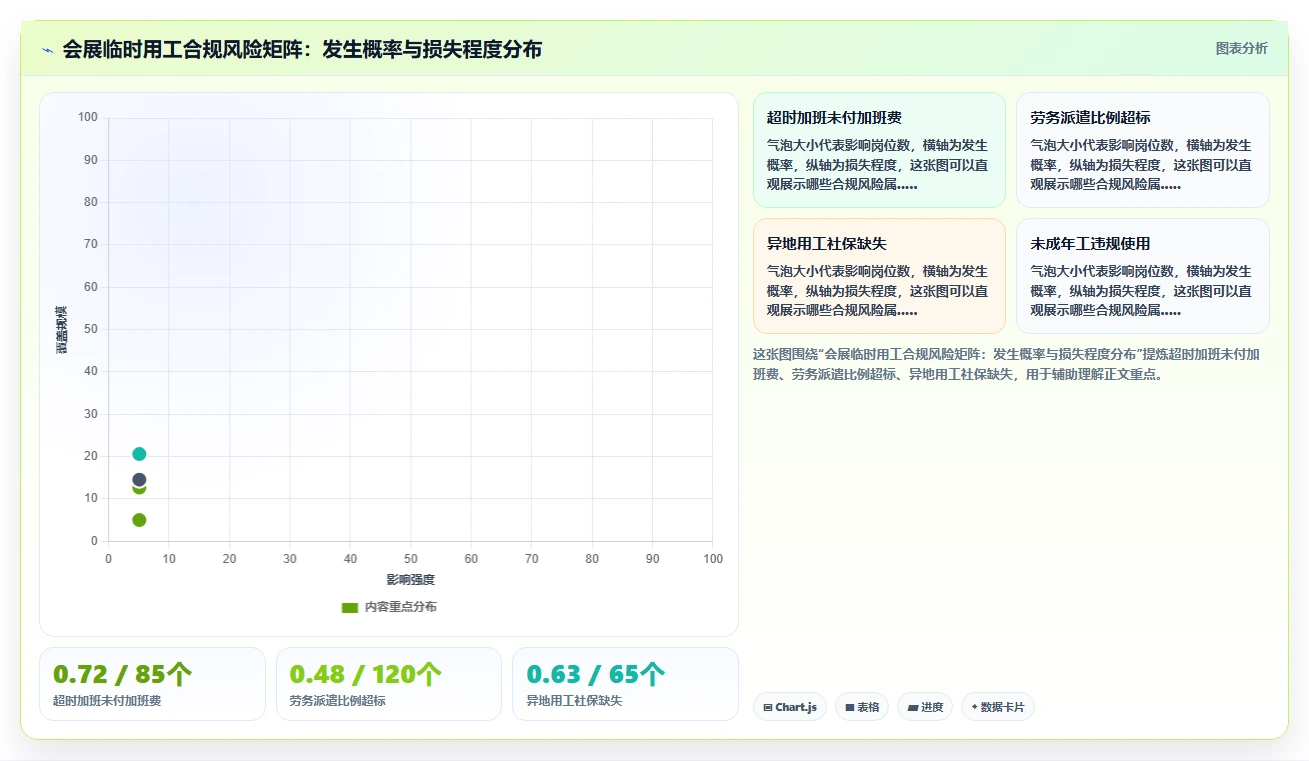This screenshot has width=1309, height=761.
Task: Click the 表格 tag
Action: 862,707
